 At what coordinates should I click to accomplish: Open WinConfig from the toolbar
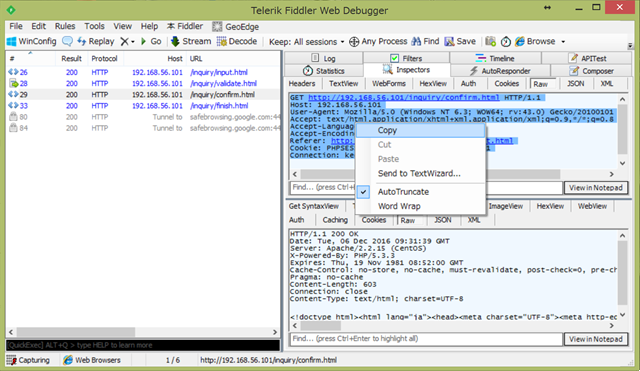coord(31,41)
